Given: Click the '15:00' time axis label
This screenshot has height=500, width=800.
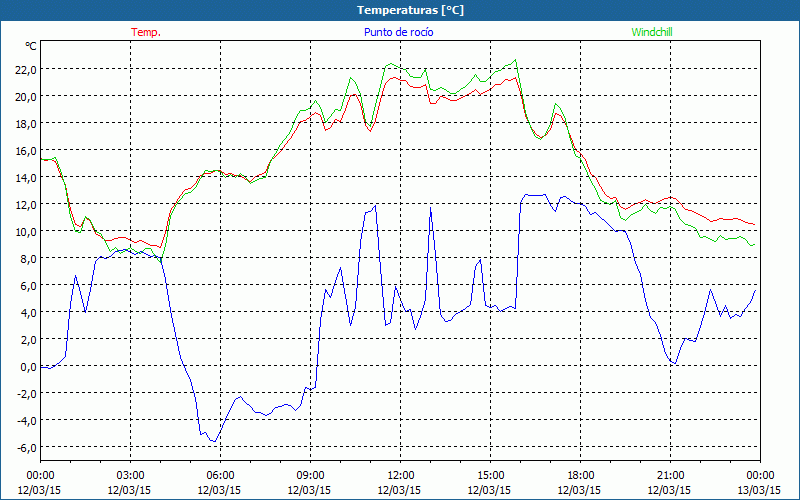Looking at the screenshot, I should [x=490, y=476].
